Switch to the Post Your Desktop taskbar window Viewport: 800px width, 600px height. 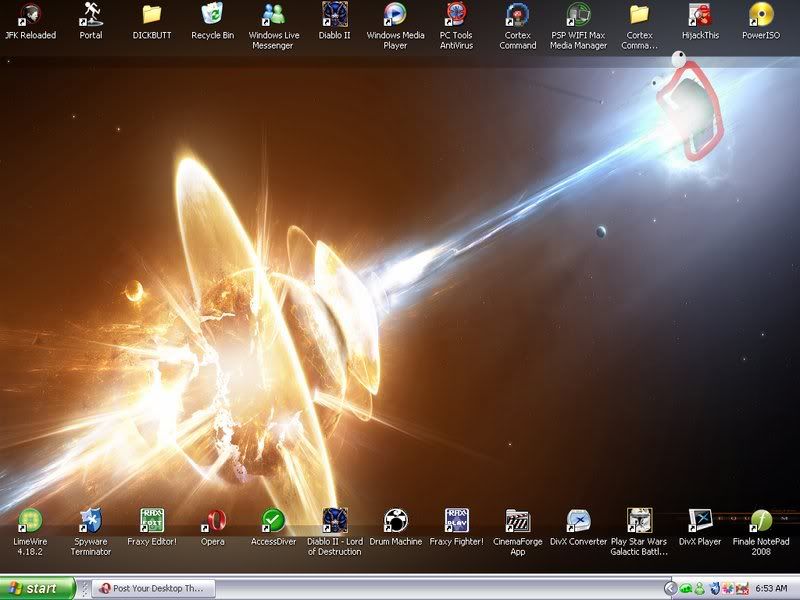(x=150, y=588)
